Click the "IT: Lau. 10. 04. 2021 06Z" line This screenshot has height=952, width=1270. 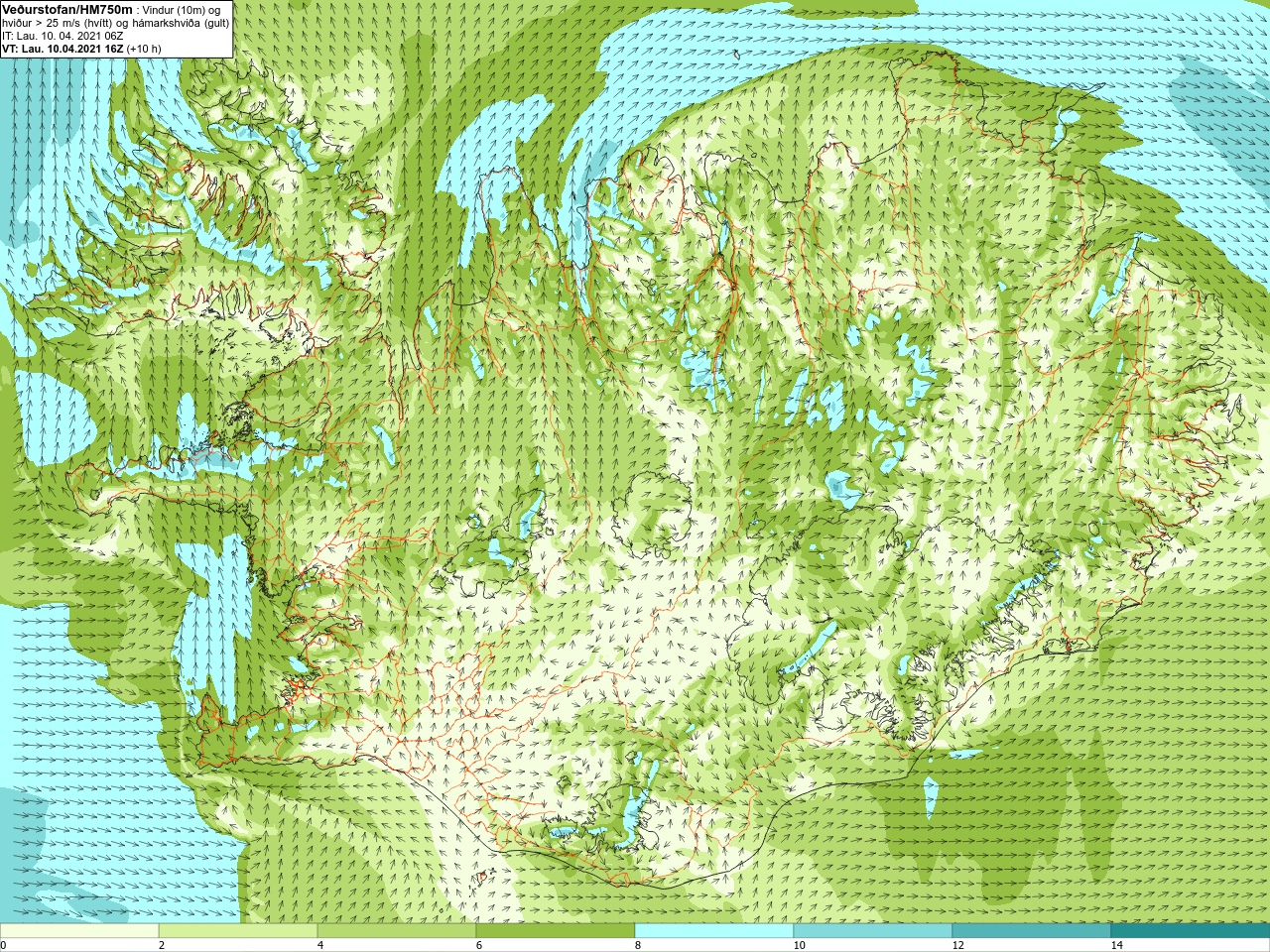[x=63, y=37]
